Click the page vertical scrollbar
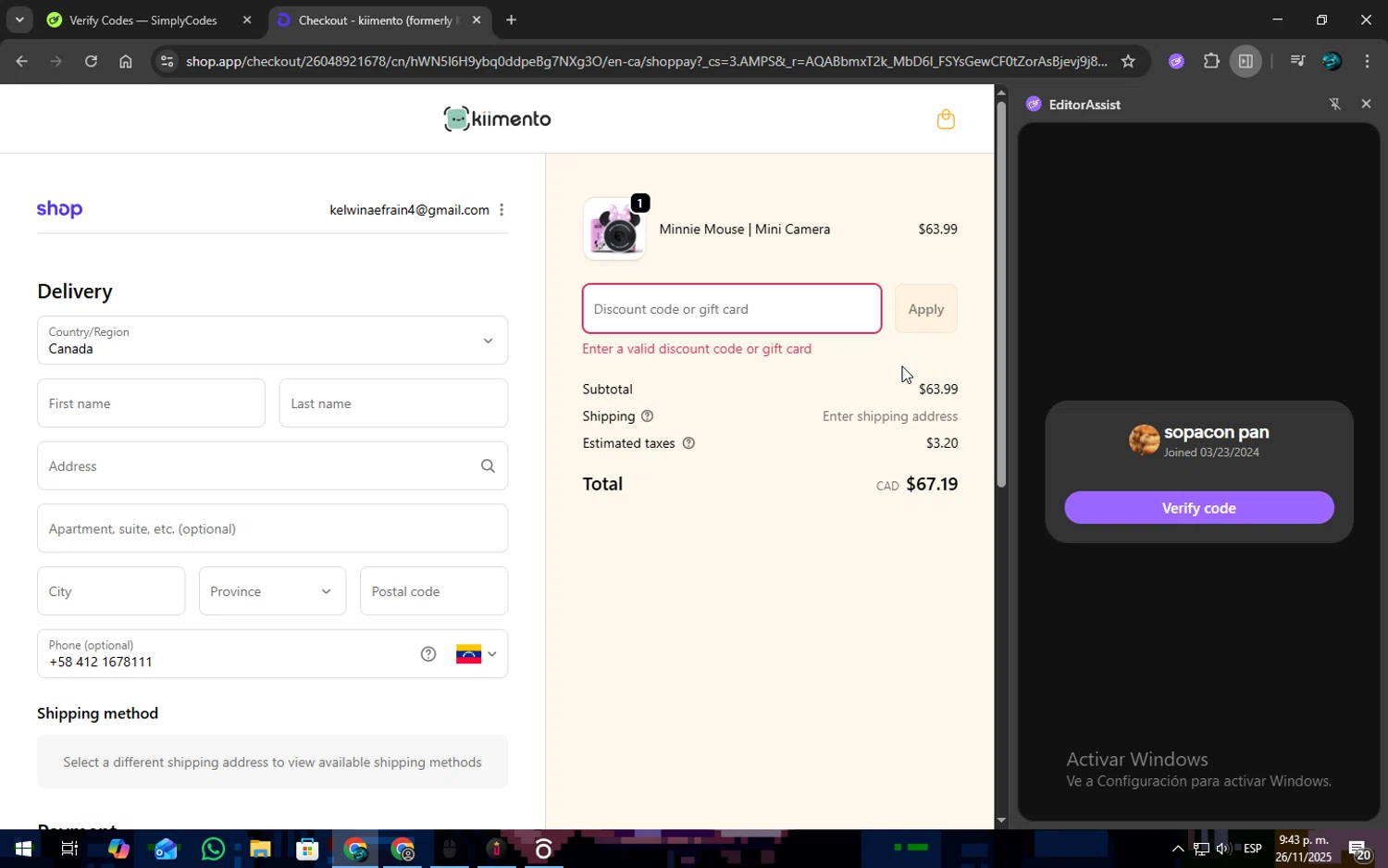Screen dimensions: 1388x868 click(1001, 294)
